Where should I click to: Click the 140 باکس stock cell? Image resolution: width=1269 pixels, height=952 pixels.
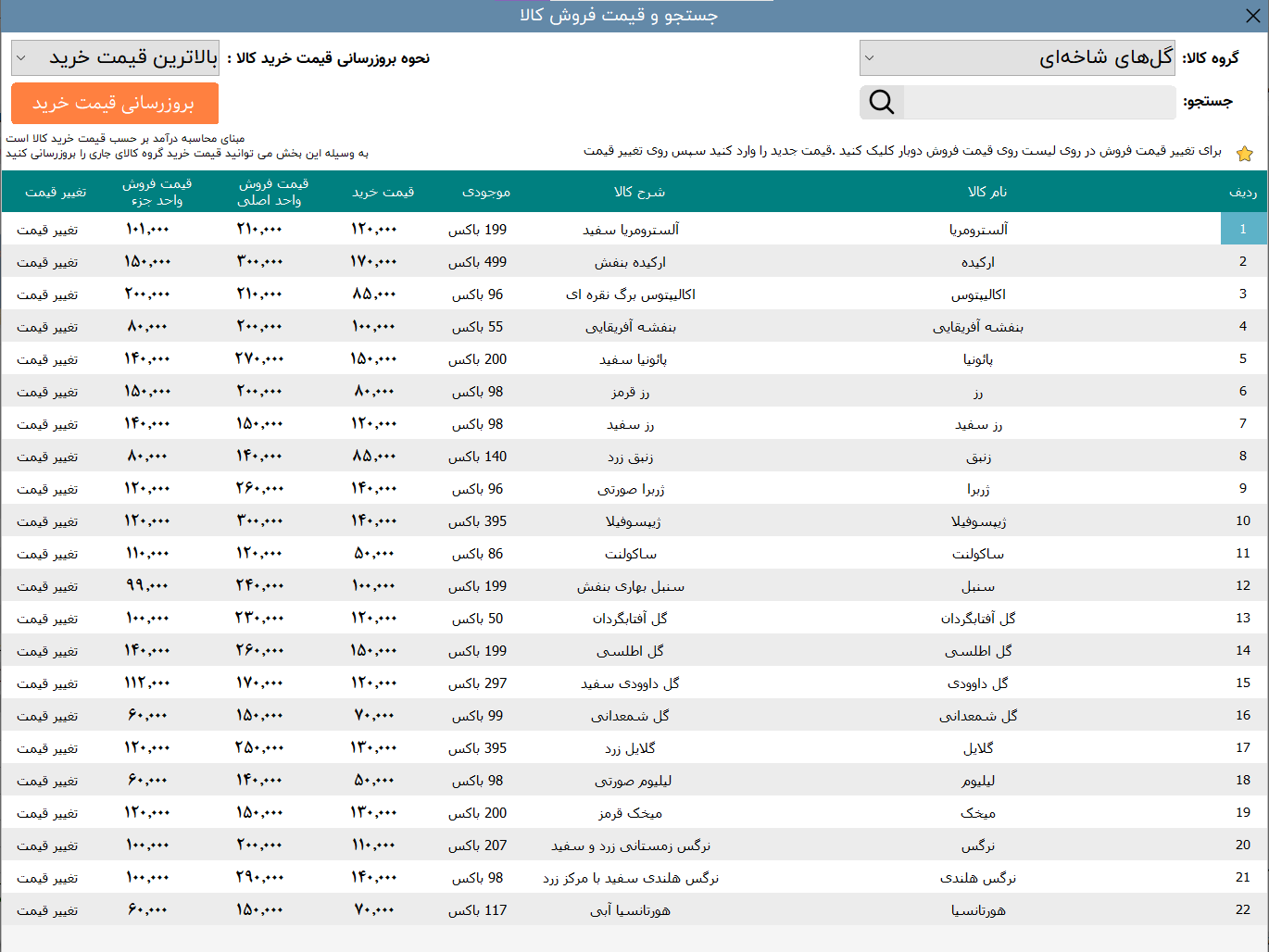tap(478, 457)
